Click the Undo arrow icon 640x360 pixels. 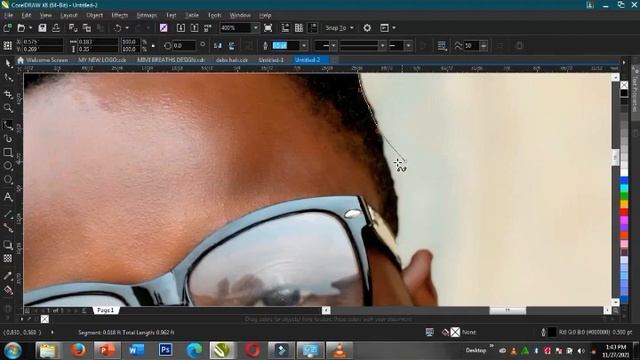click(118, 28)
